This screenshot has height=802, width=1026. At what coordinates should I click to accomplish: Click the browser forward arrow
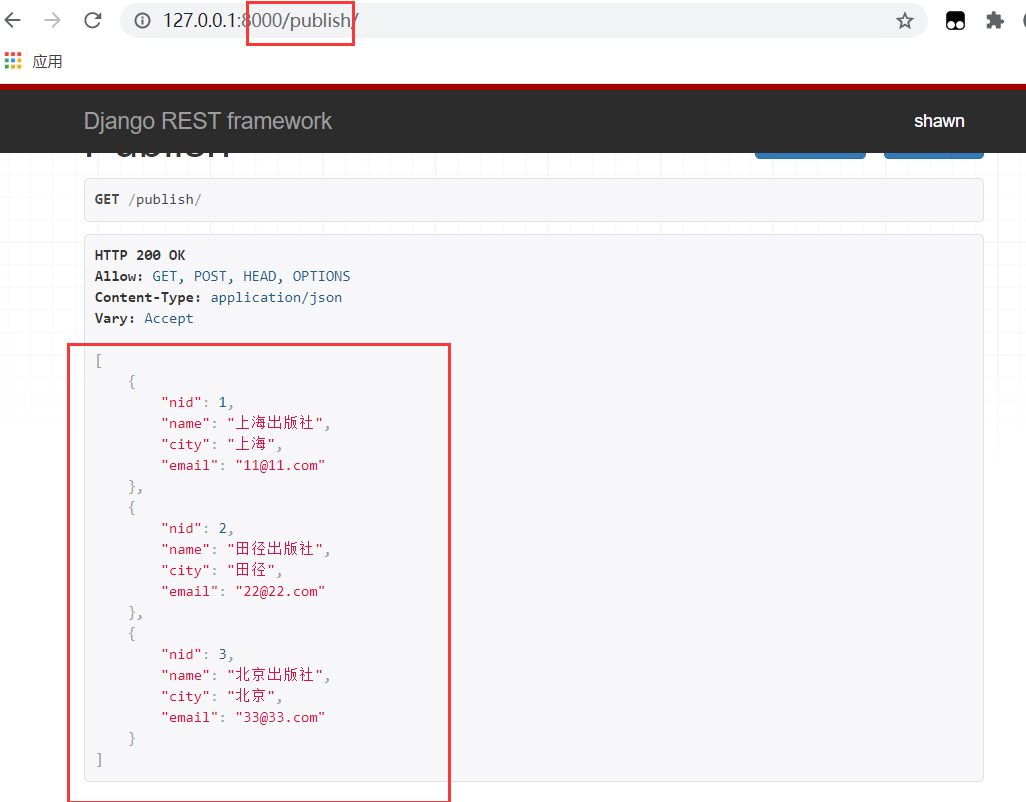tap(52, 20)
